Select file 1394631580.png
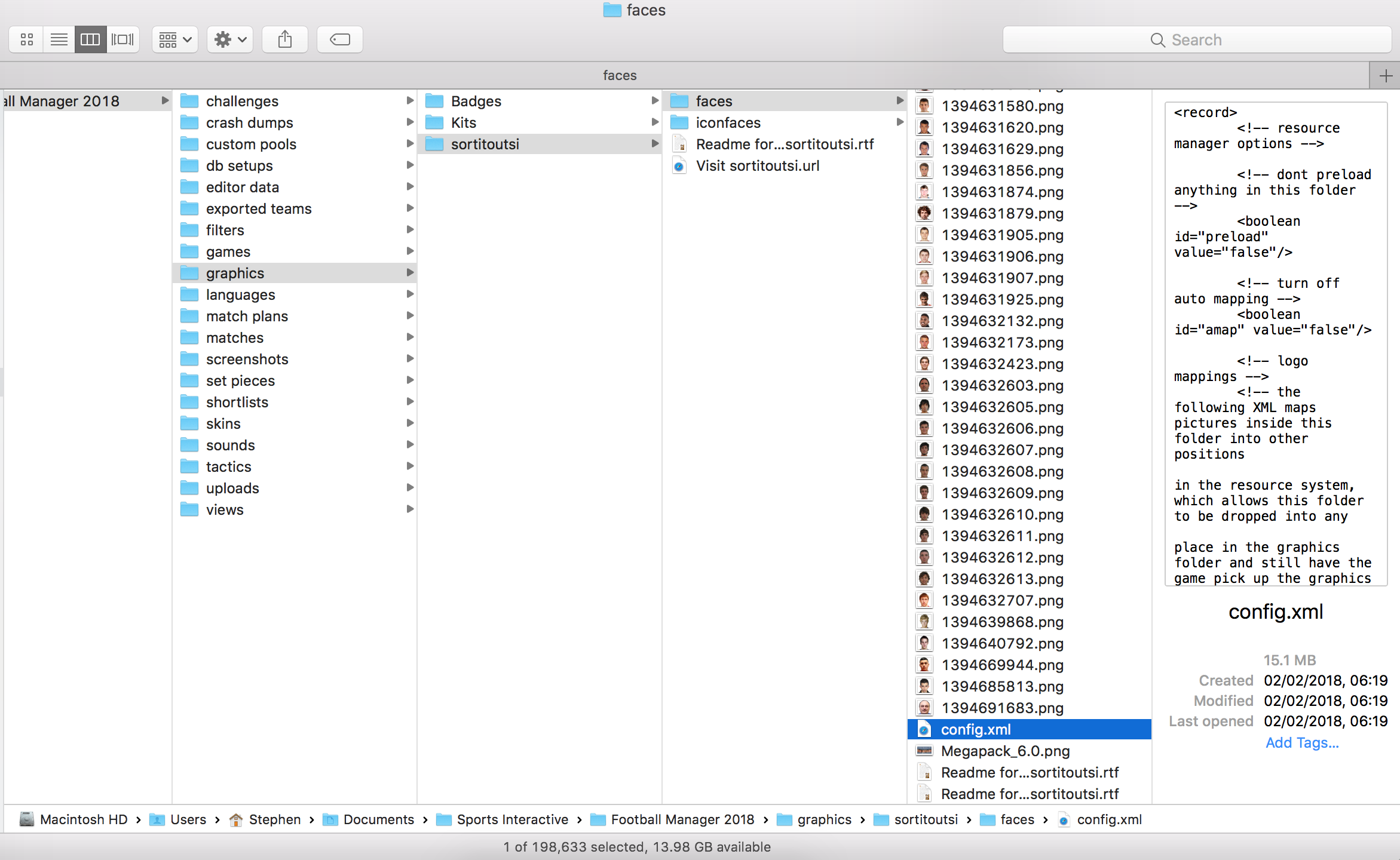 click(1030, 106)
